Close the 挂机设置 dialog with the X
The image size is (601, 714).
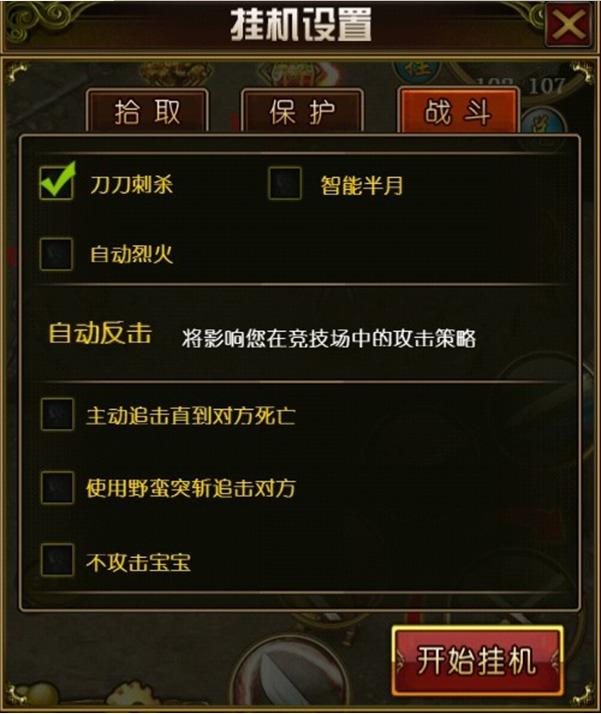(x=569, y=25)
